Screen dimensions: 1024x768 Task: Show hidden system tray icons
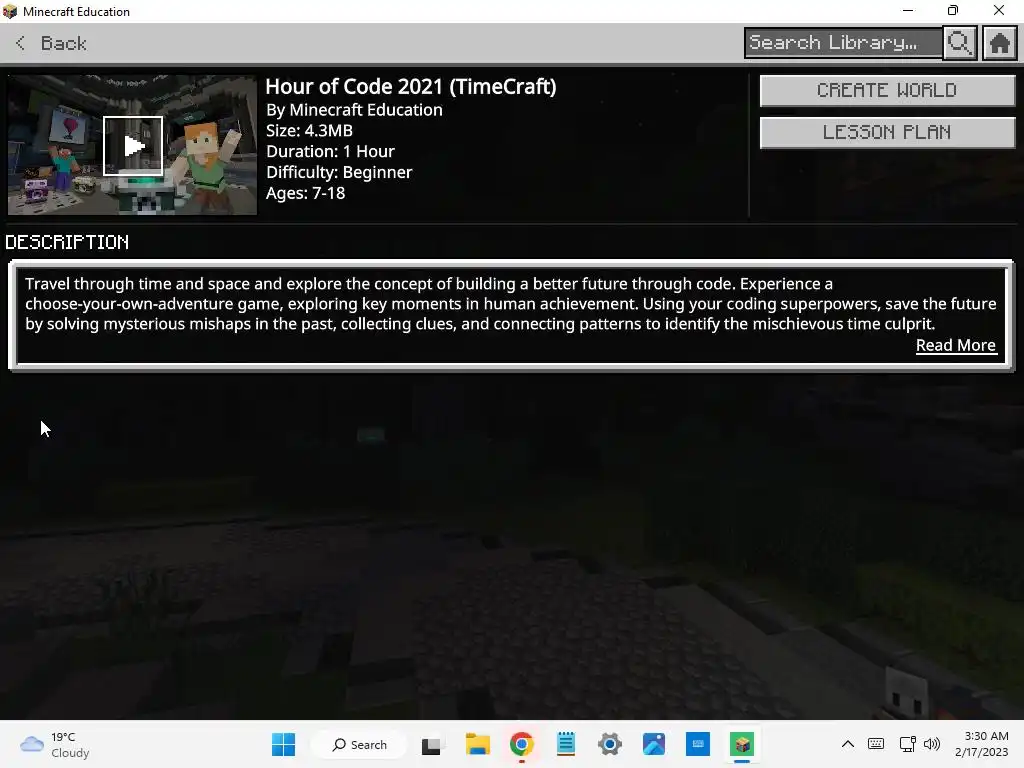(848, 744)
